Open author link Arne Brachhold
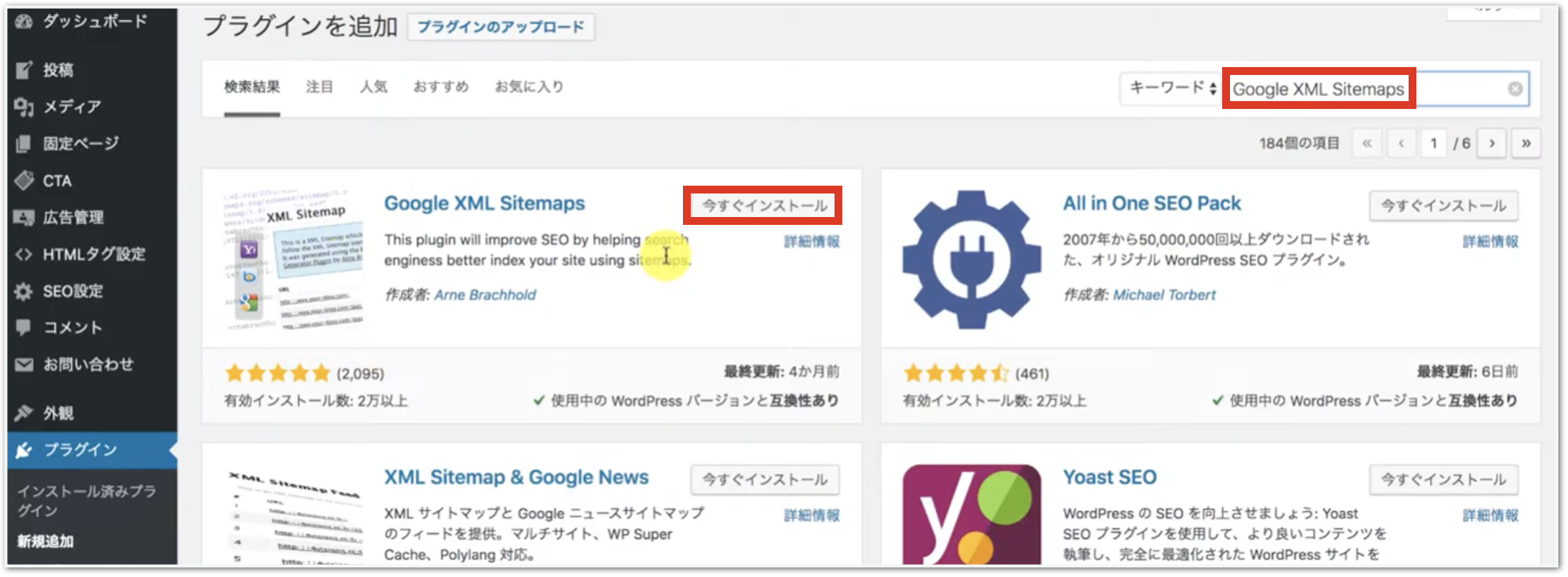This screenshot has height=577, width=1568. (x=484, y=295)
